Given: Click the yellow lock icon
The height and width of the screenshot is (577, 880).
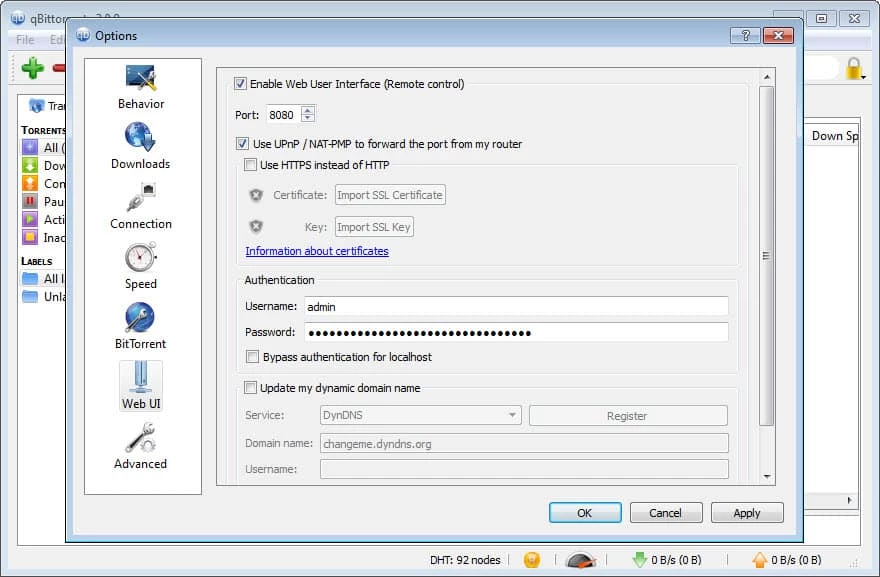Looking at the screenshot, I should [854, 68].
